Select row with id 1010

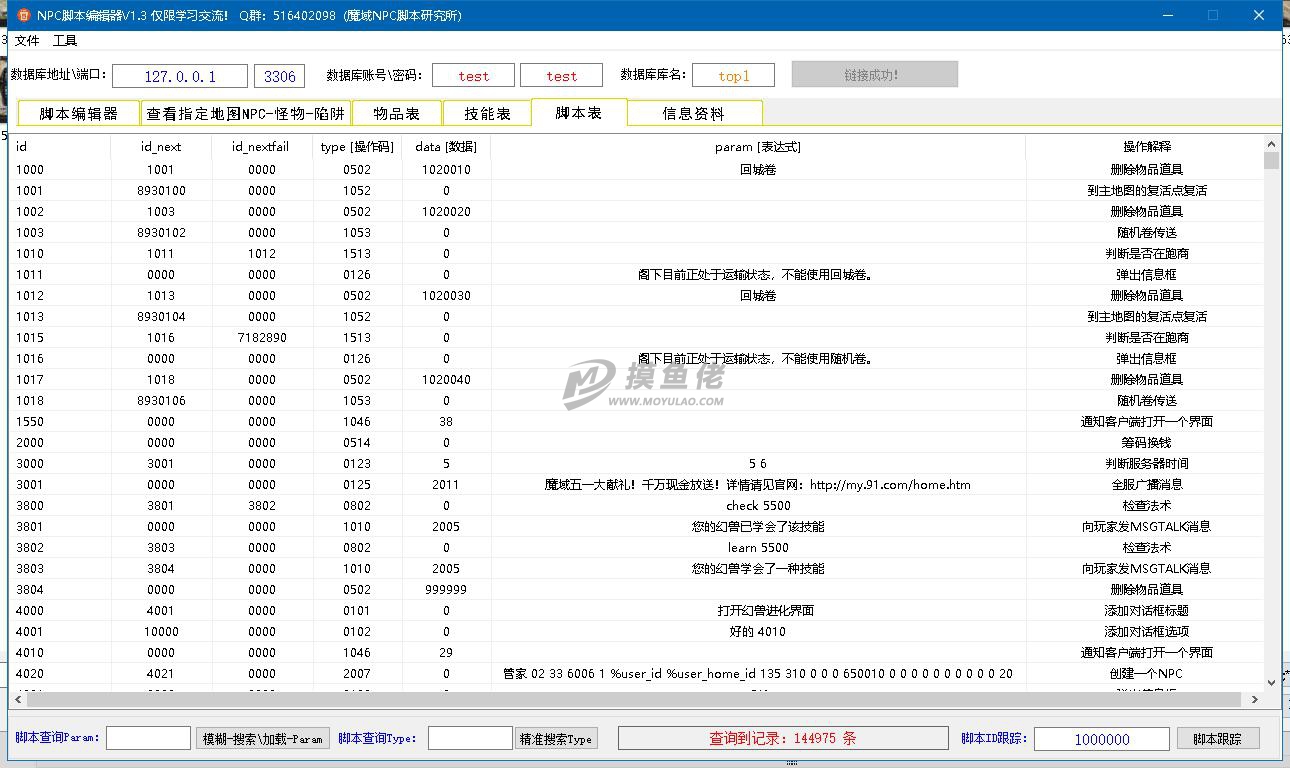tap(637, 254)
